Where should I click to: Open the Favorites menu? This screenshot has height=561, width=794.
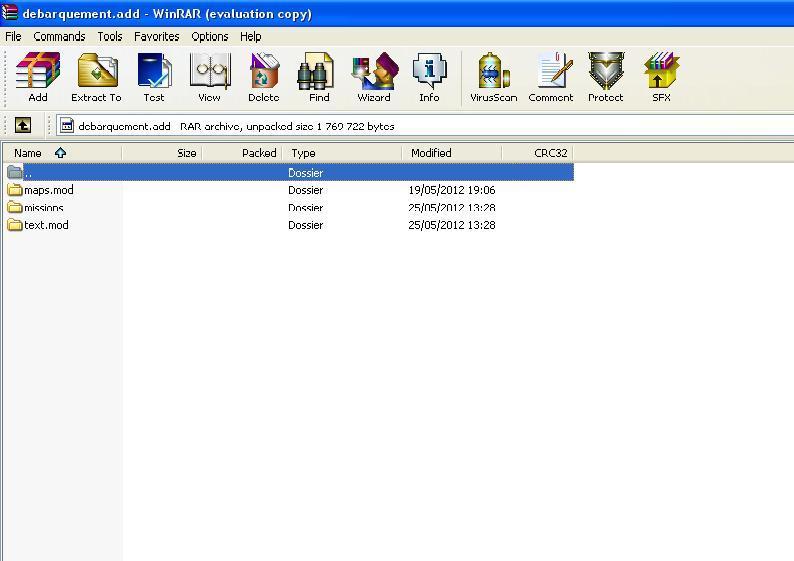(x=157, y=36)
